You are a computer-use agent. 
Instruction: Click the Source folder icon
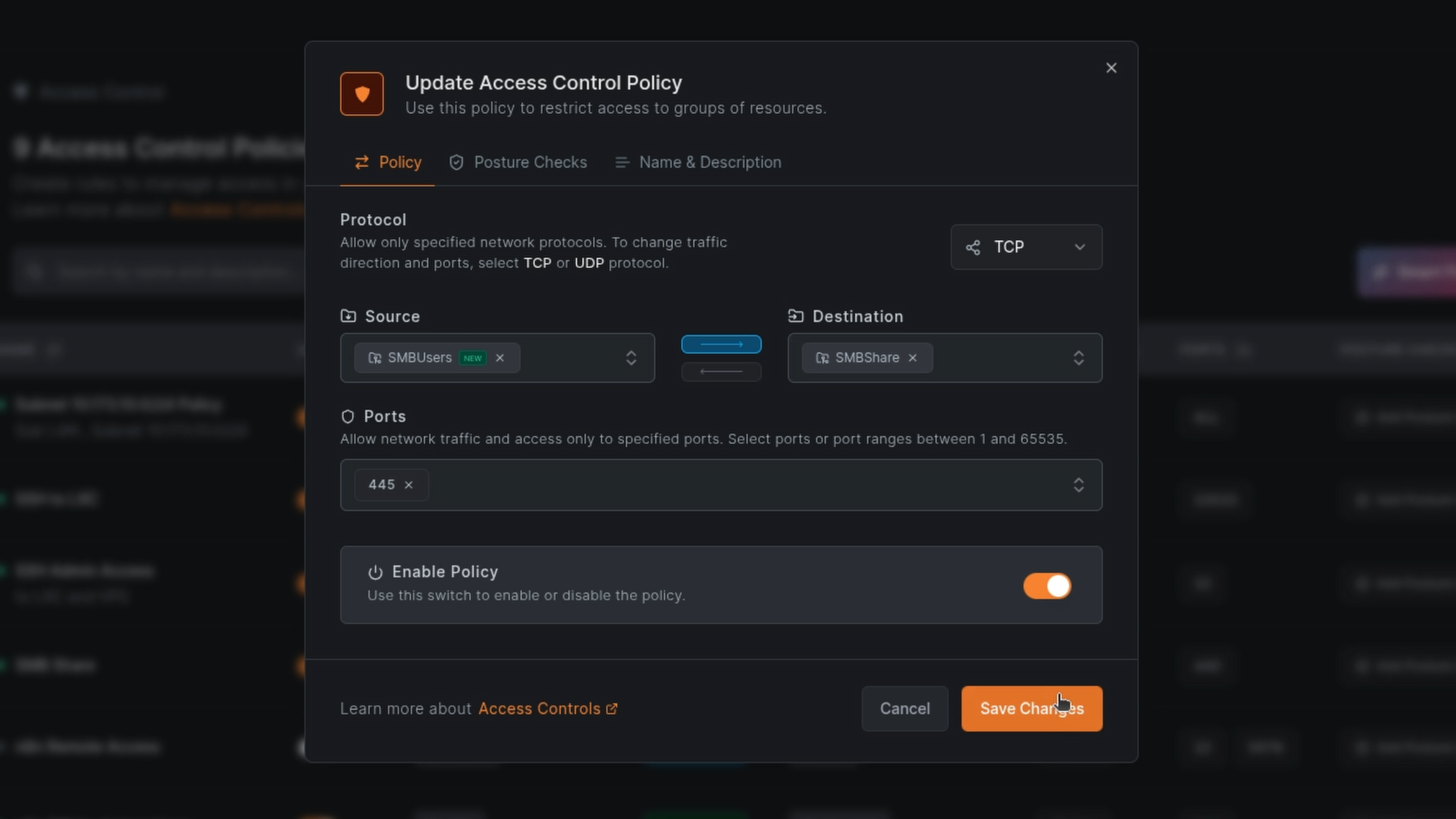tap(348, 316)
